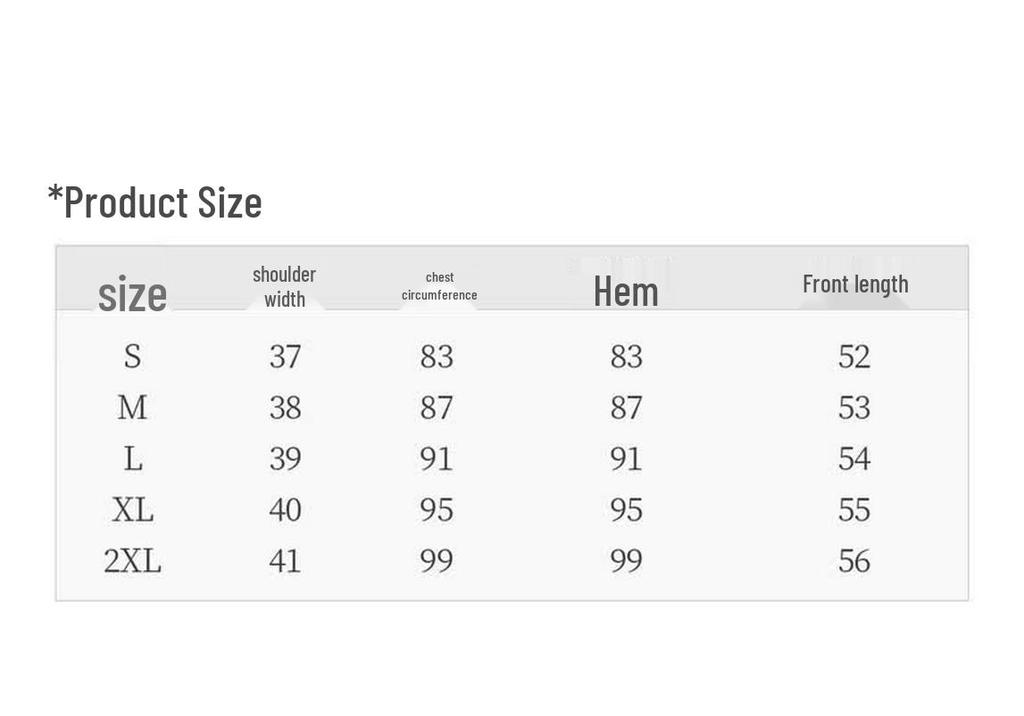
Task: Select the M size row label
Action: click(x=133, y=408)
